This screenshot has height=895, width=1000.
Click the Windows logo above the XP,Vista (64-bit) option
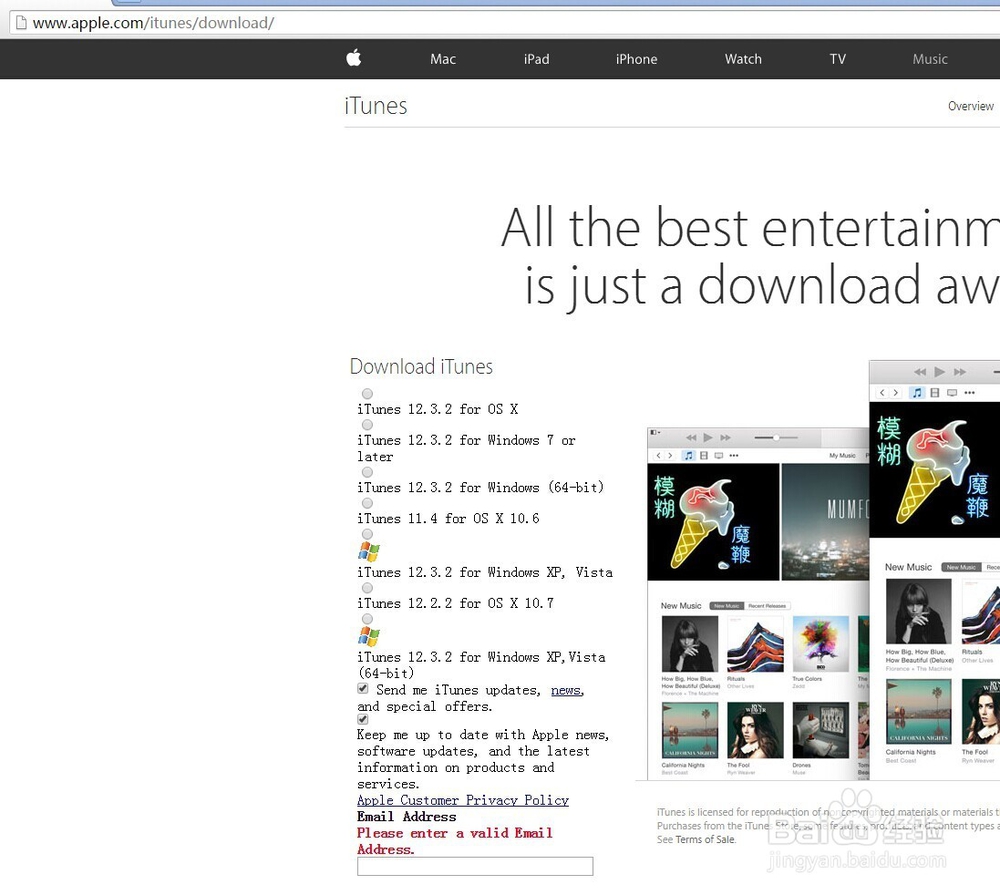point(369,636)
